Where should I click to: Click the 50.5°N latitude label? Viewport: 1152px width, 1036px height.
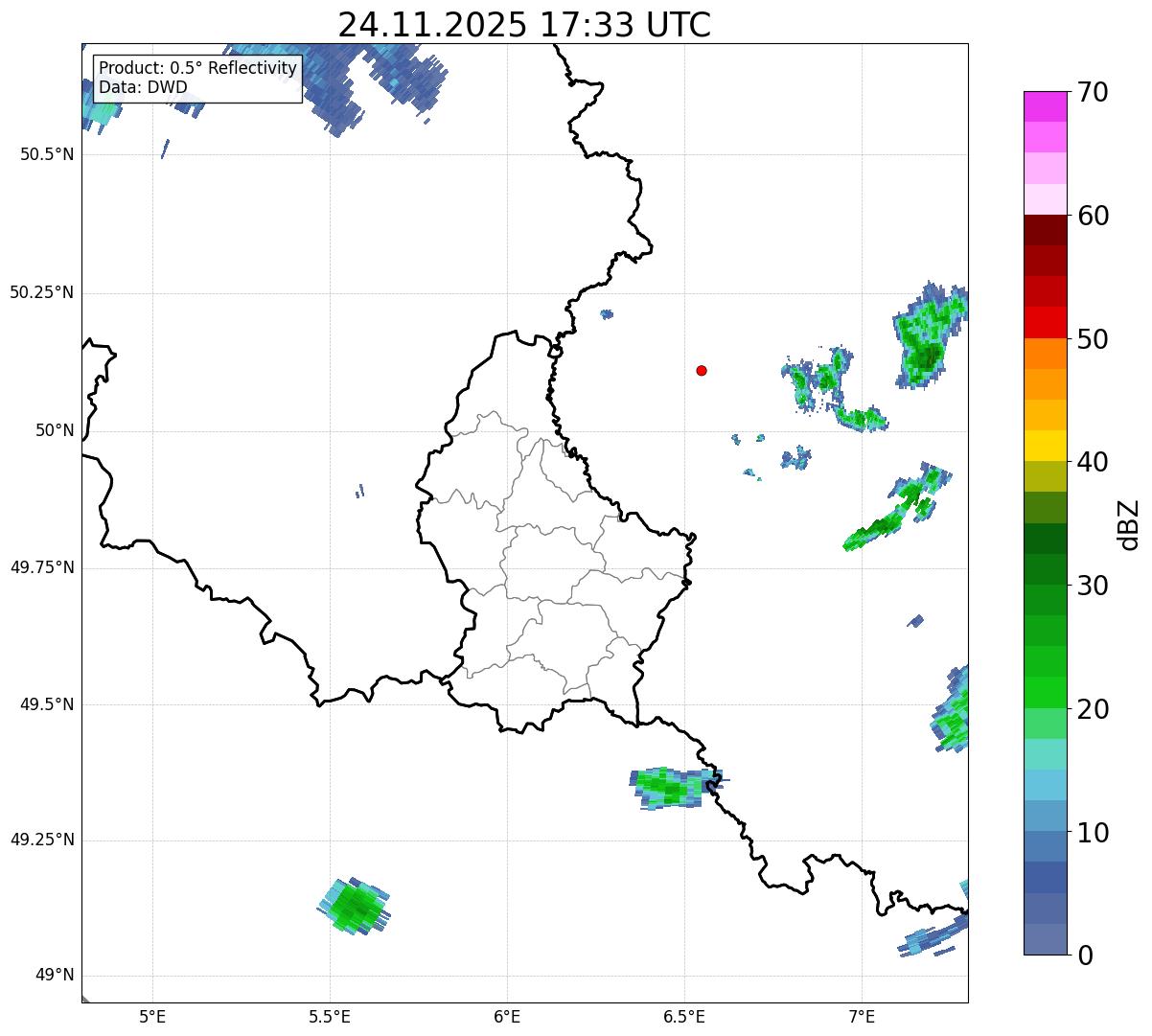tap(47, 154)
